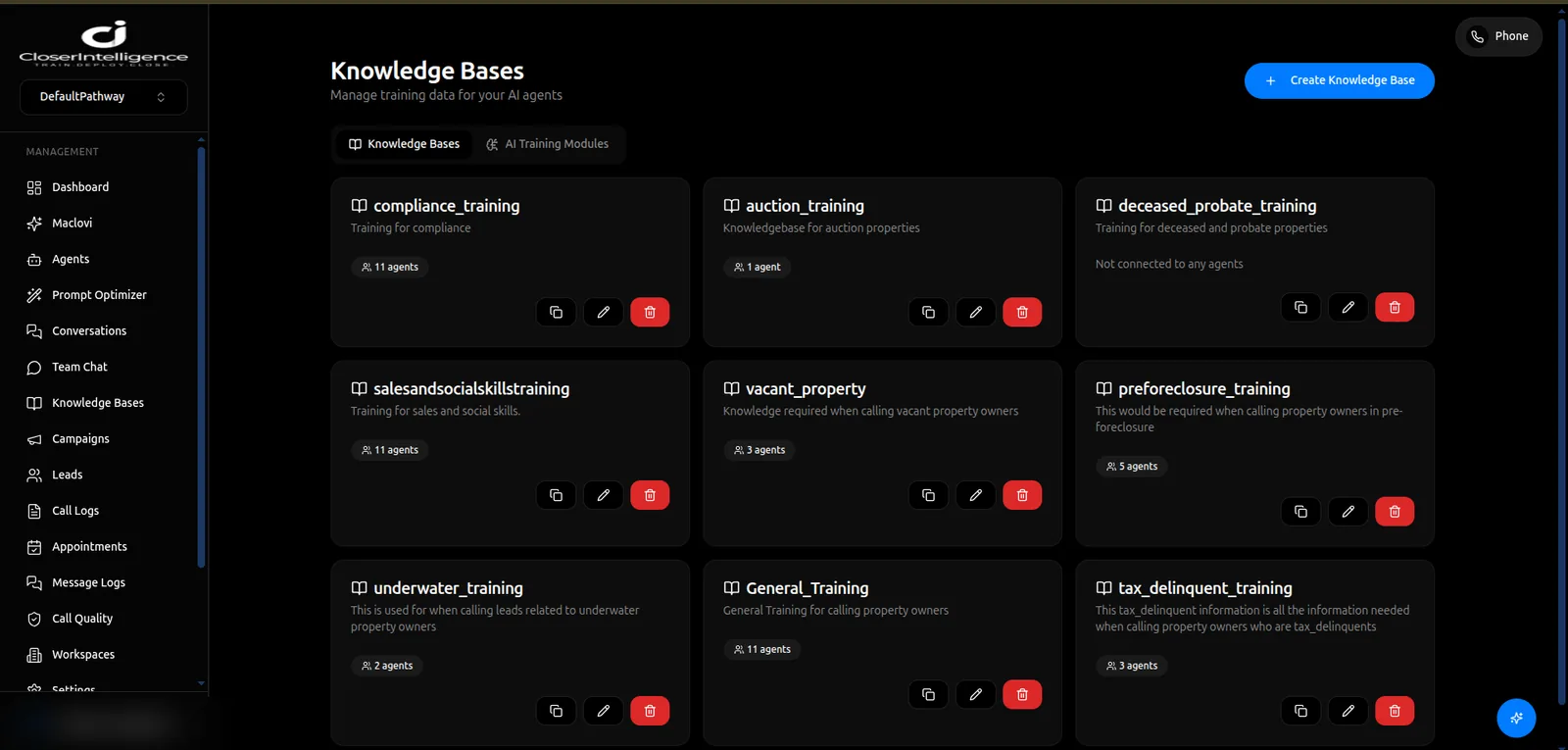Screen dimensions: 1568x750
Task: Copy the underwater_training knowledge base
Action: [x=556, y=711]
